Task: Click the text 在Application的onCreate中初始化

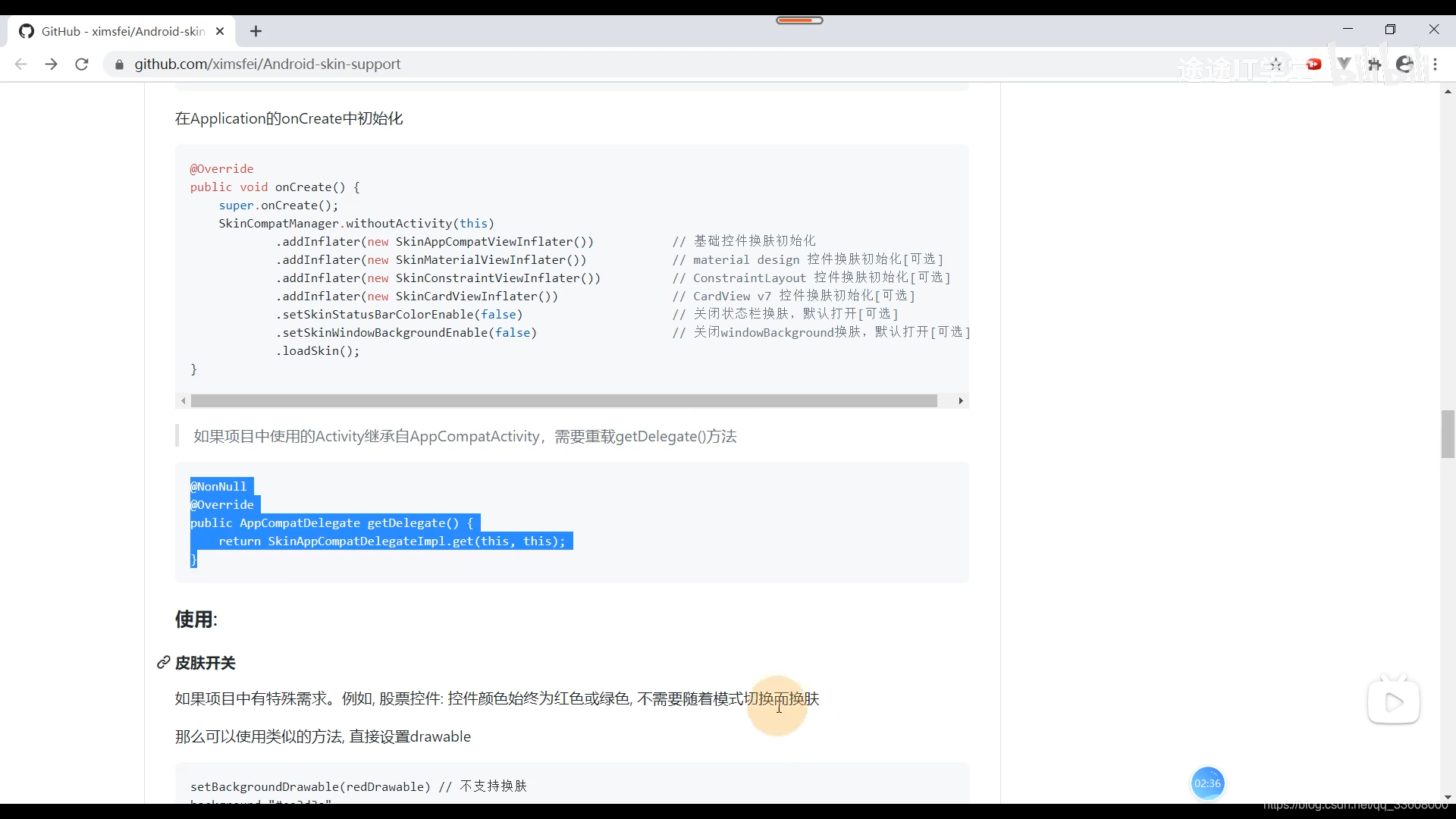Action: (289, 118)
